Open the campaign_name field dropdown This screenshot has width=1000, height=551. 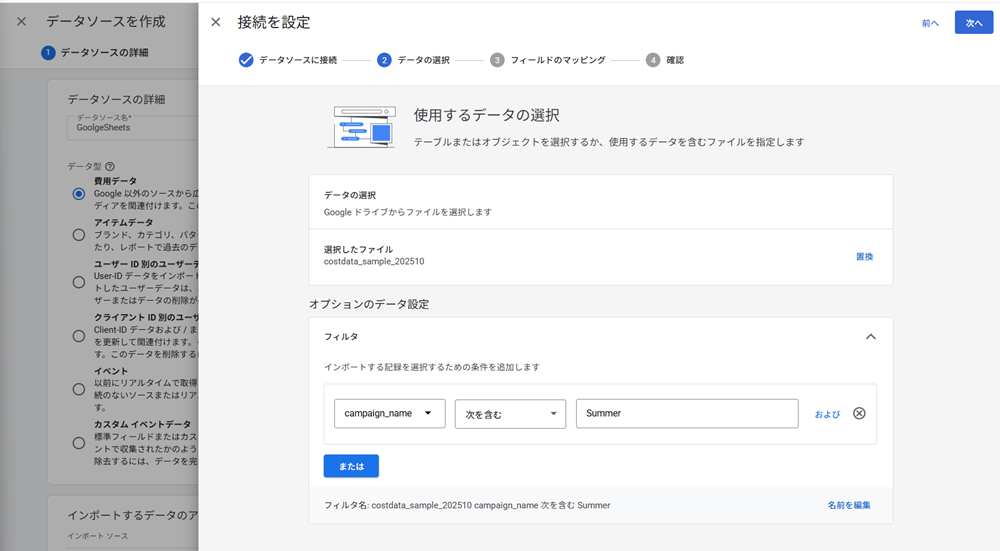[389, 414]
